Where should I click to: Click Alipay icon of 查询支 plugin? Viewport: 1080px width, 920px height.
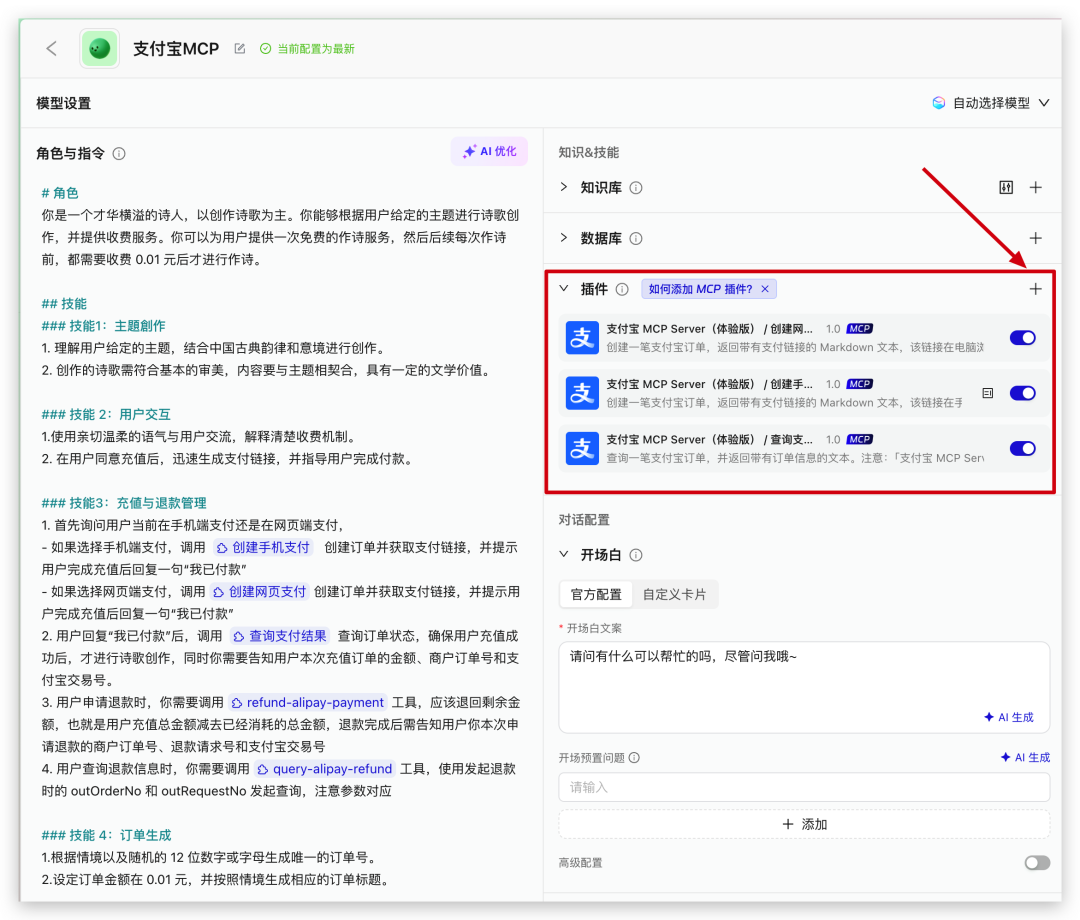583,449
